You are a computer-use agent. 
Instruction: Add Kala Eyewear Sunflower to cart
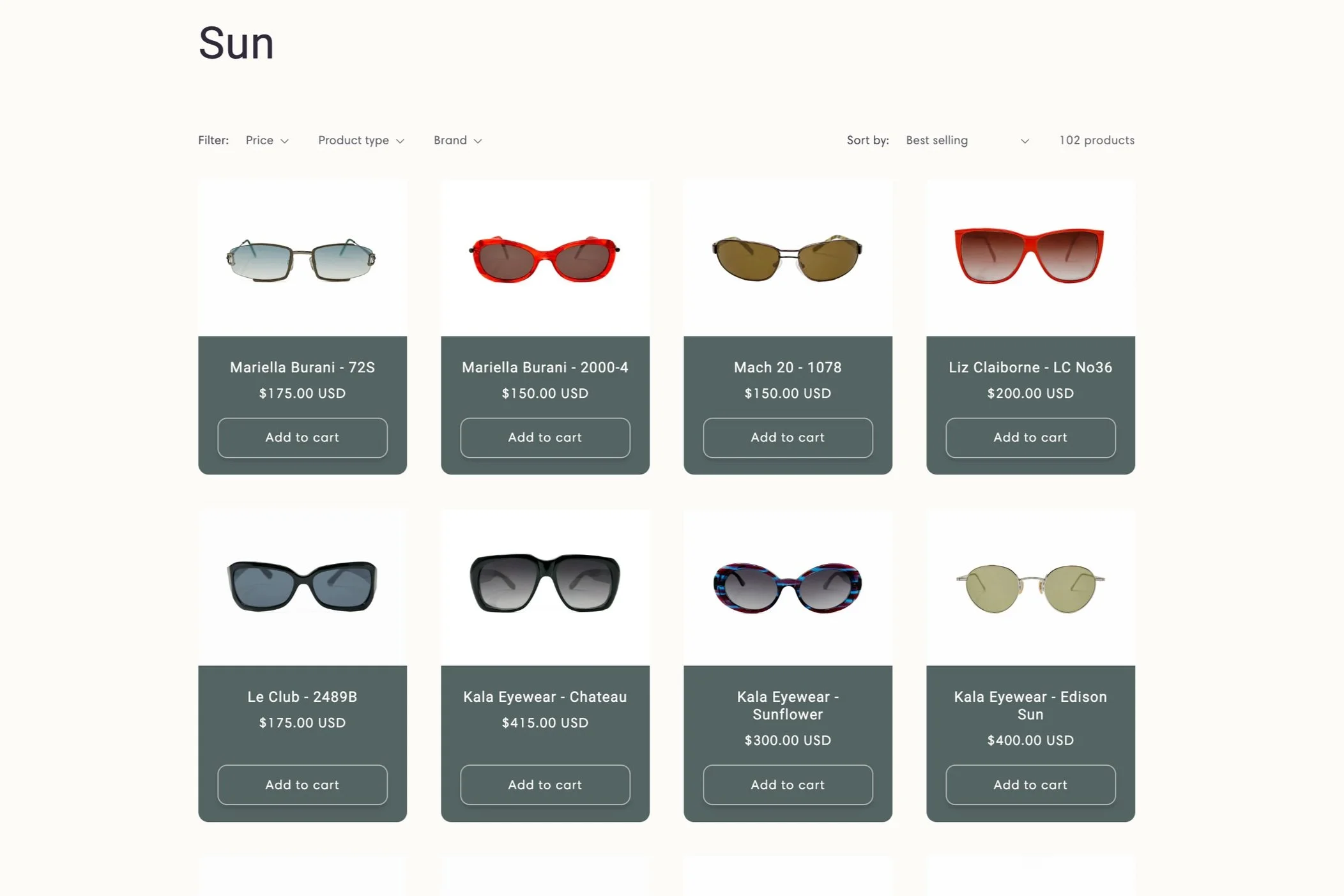[788, 785]
